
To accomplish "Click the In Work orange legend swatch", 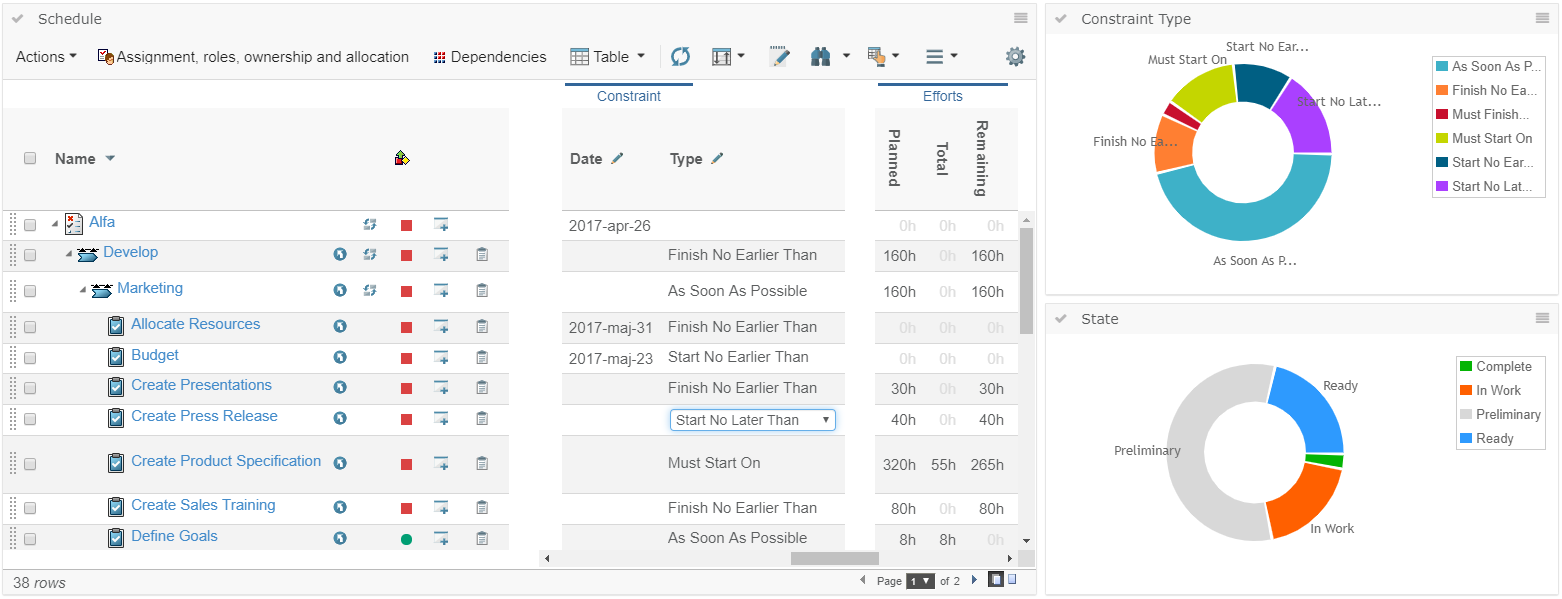I will (x=1465, y=391).
